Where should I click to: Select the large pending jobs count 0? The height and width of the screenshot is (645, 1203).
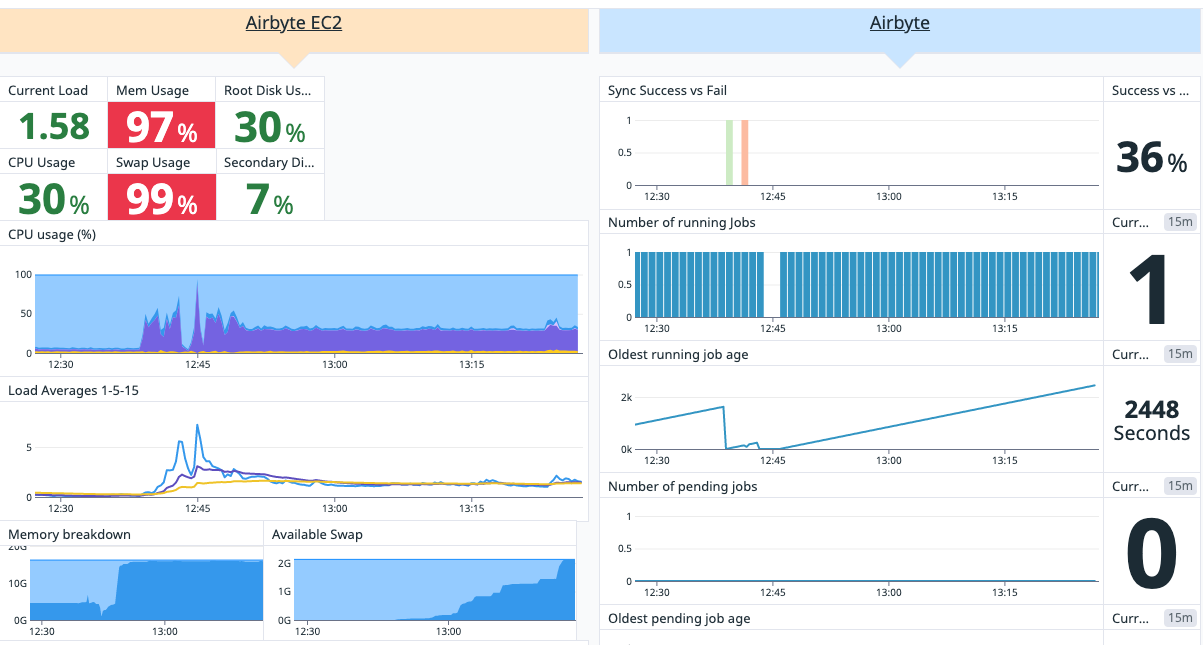1152,555
